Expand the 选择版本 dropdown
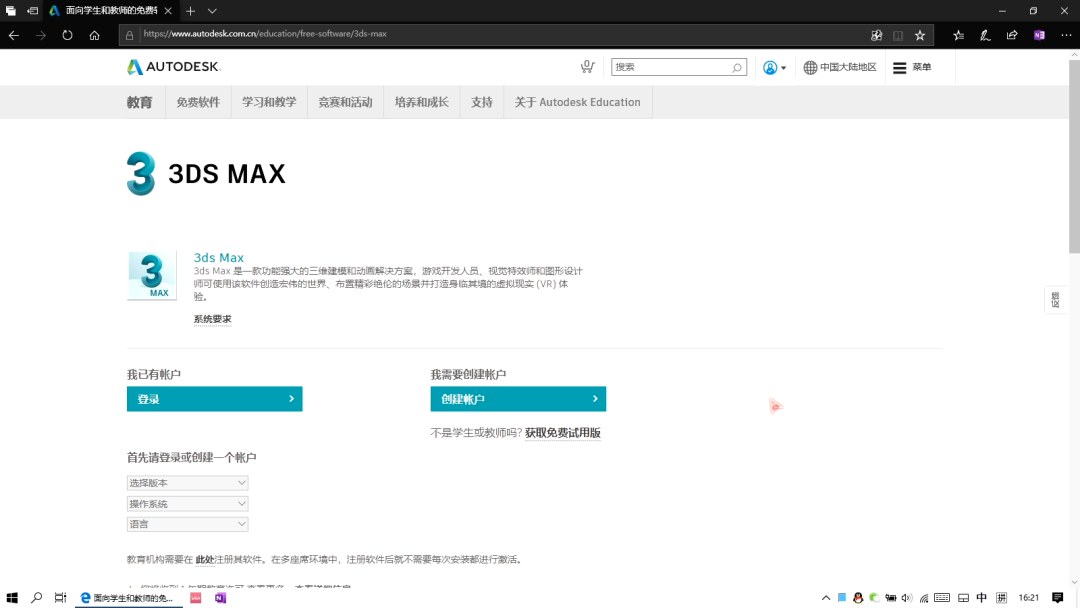Screen dimensions: 1080x608 tap(187, 483)
